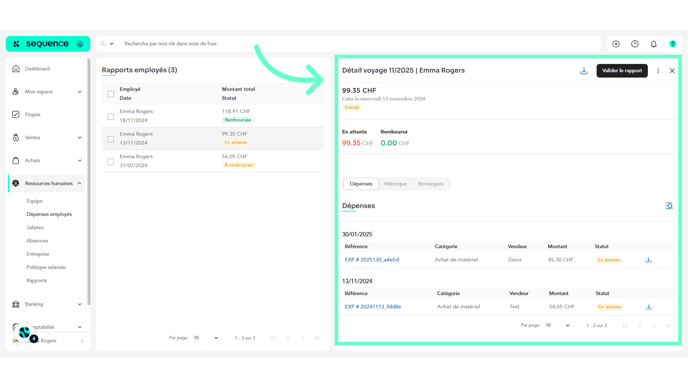Click the icon beside the Sequence logo
The width and height of the screenshot is (688, 387).
coord(80,44)
